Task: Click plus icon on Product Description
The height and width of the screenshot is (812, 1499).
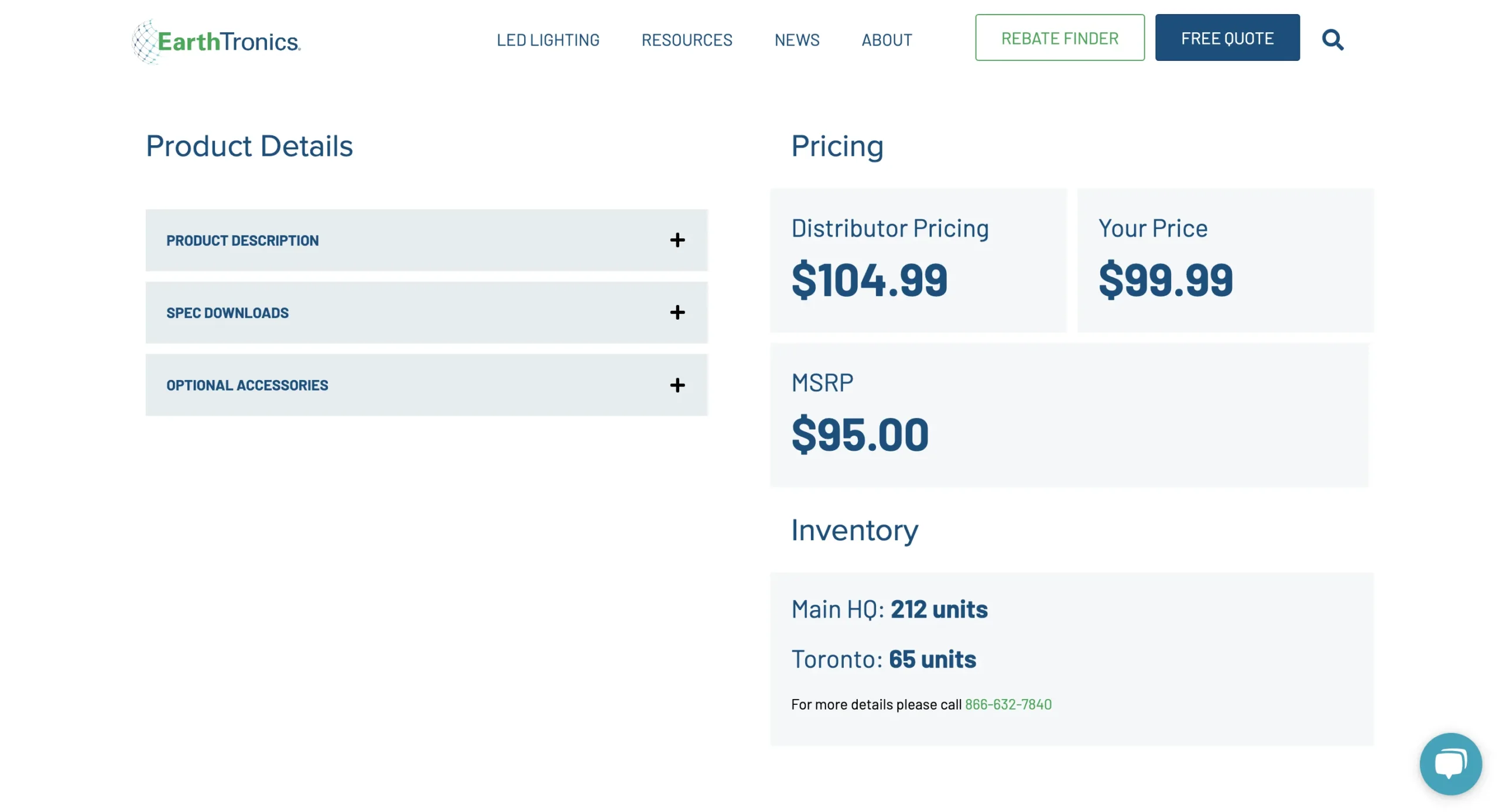Action: 677,240
